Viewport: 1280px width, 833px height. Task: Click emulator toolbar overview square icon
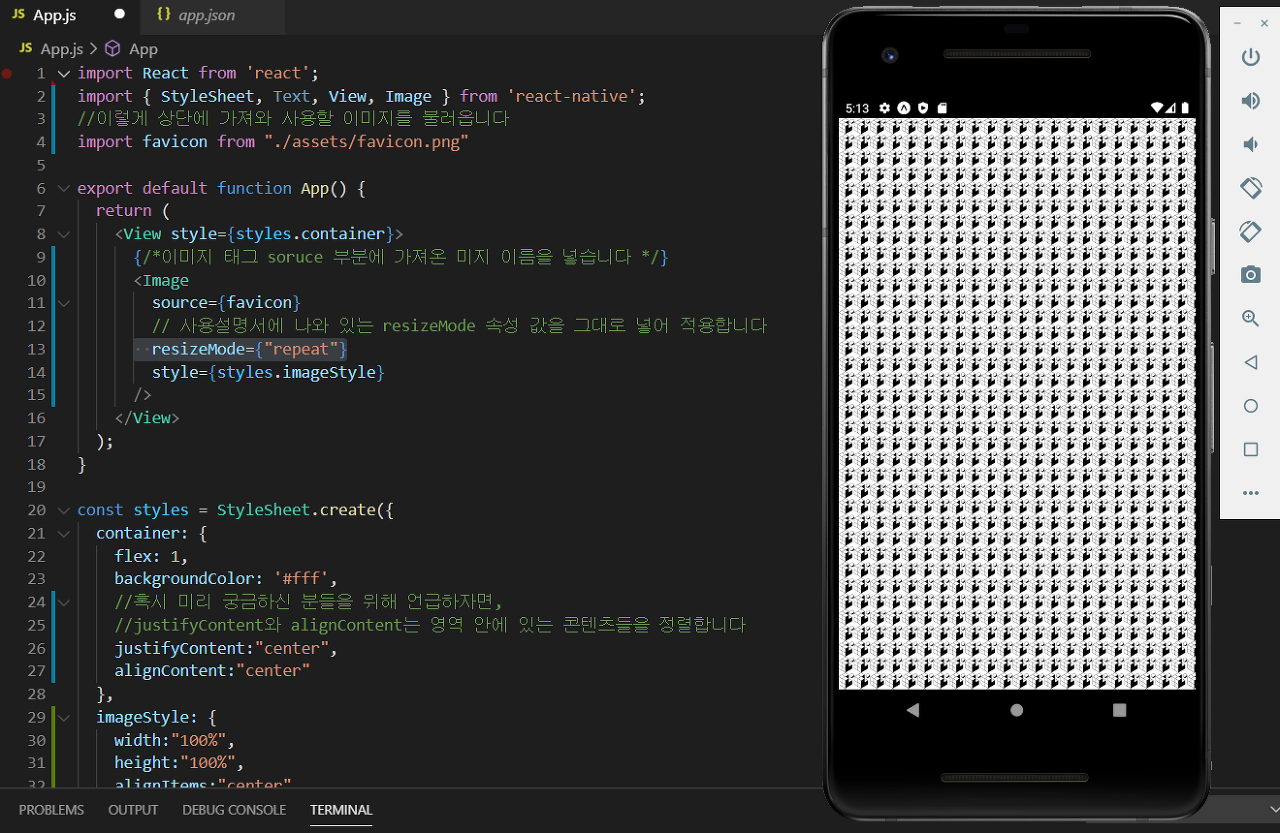click(1250, 449)
